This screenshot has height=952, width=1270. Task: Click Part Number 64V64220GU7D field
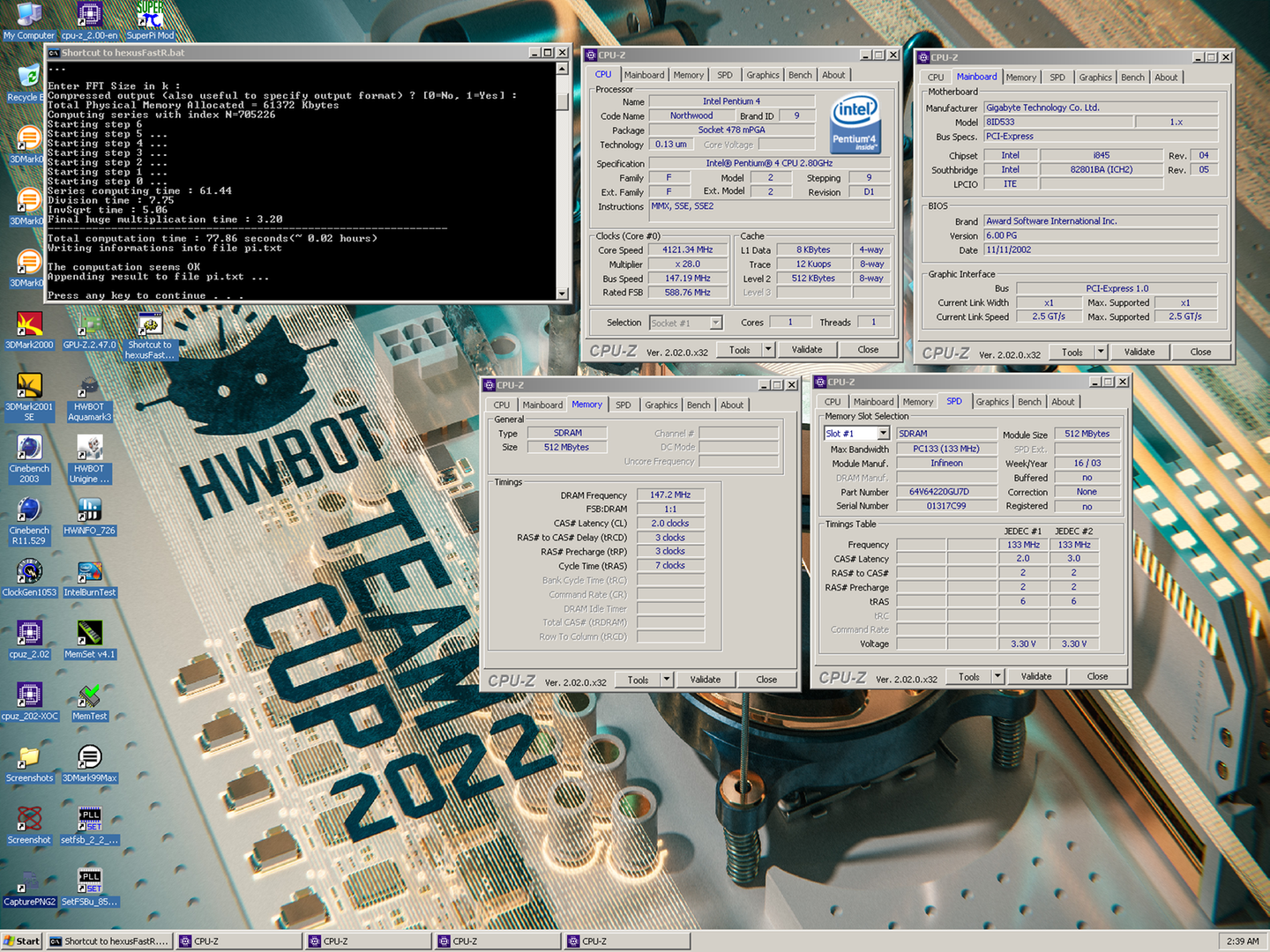click(946, 492)
